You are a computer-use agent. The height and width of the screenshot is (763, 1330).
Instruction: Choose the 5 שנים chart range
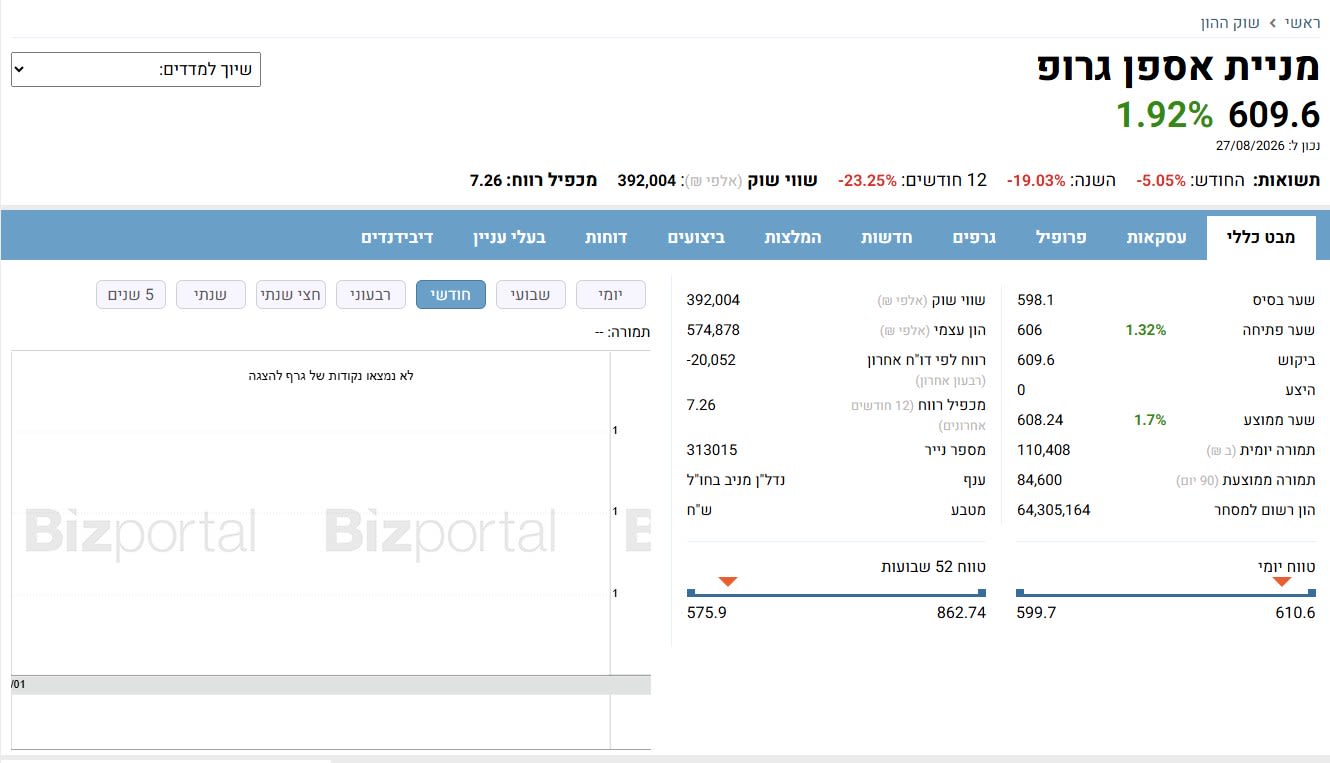[x=131, y=295]
